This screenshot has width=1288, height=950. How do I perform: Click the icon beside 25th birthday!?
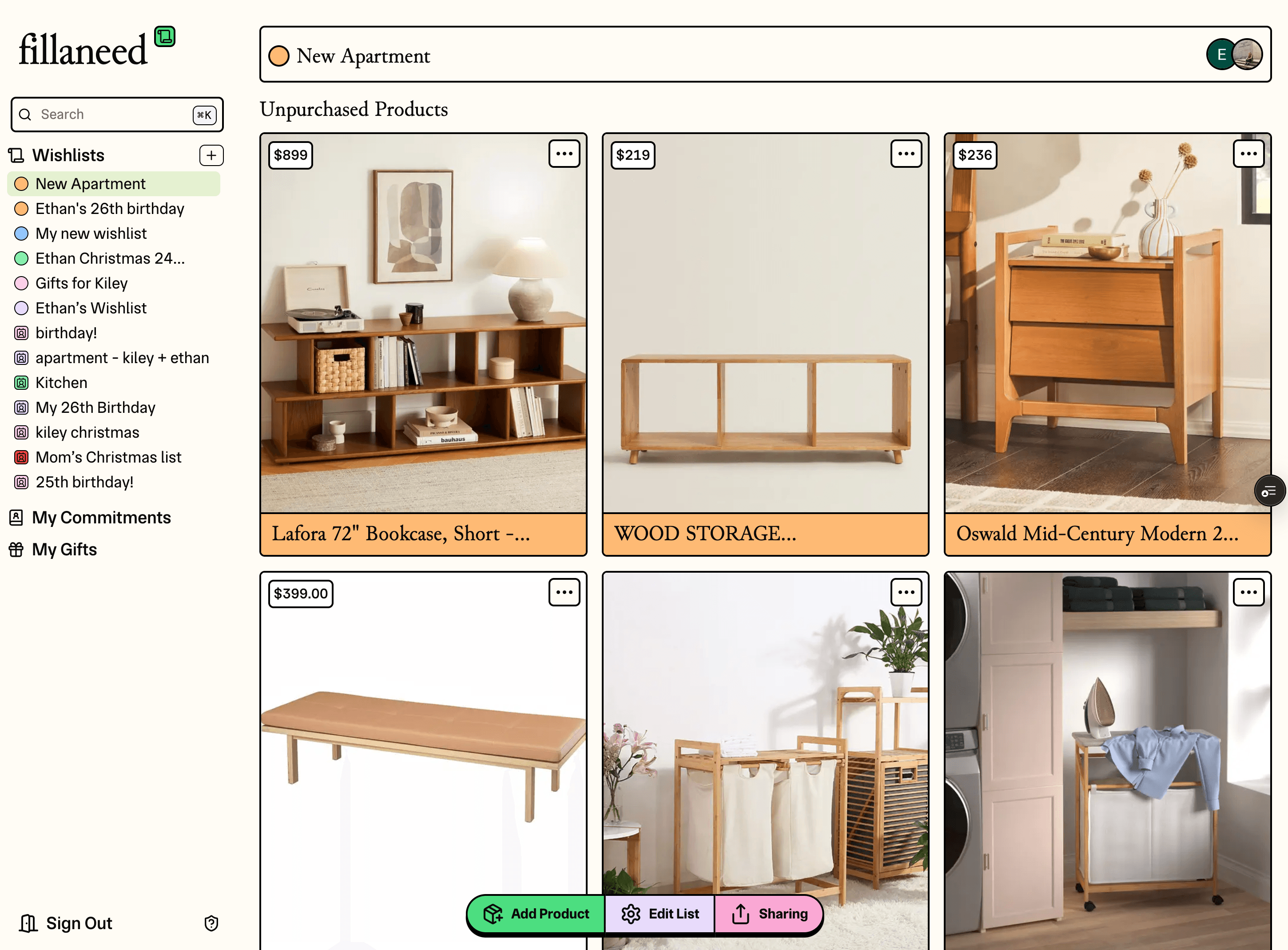pos(21,482)
